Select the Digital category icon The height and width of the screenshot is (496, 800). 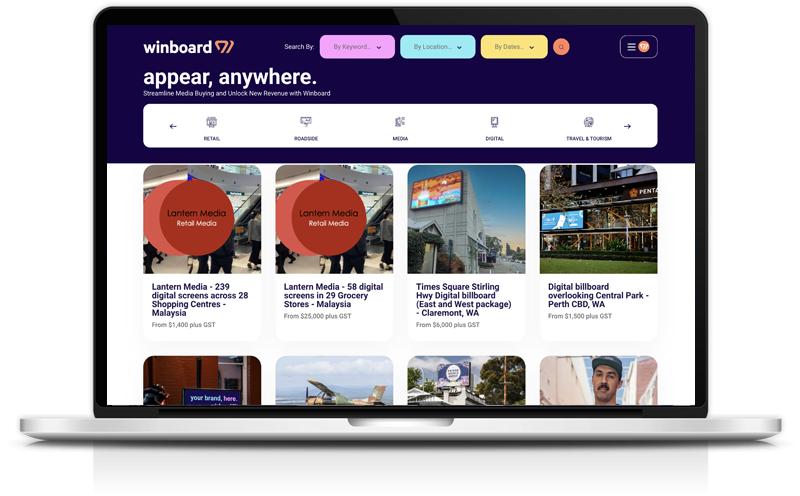point(494,122)
